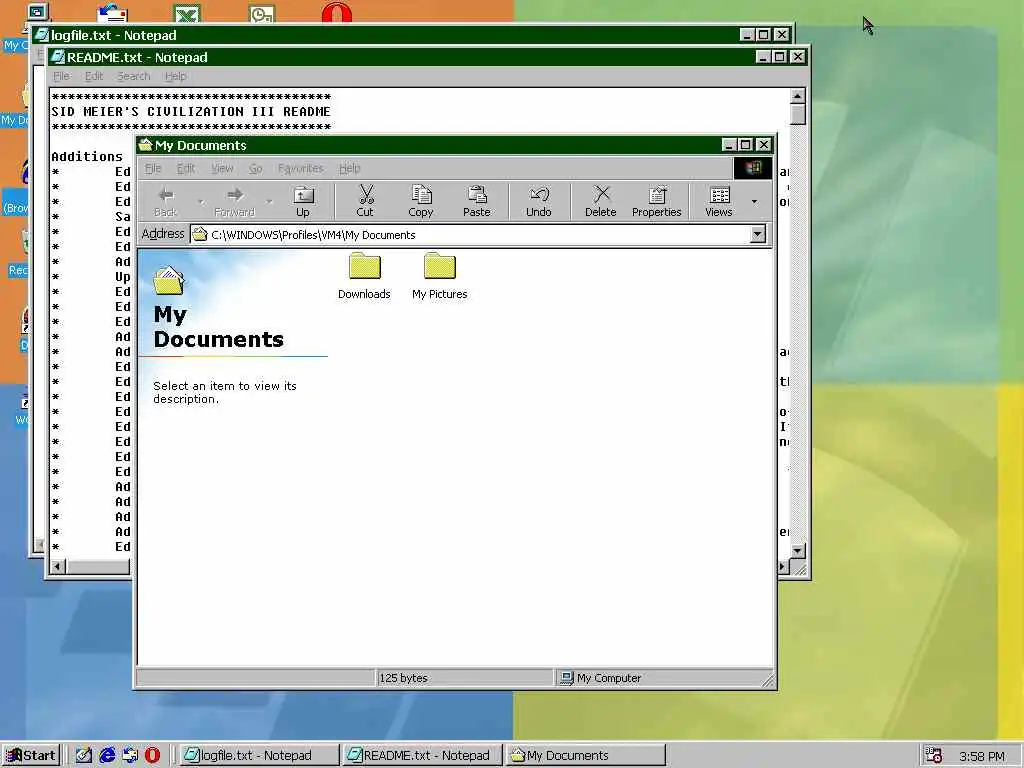Viewport: 1024px width, 768px height.
Task: Change folder layout with Views icon
Action: point(719,201)
